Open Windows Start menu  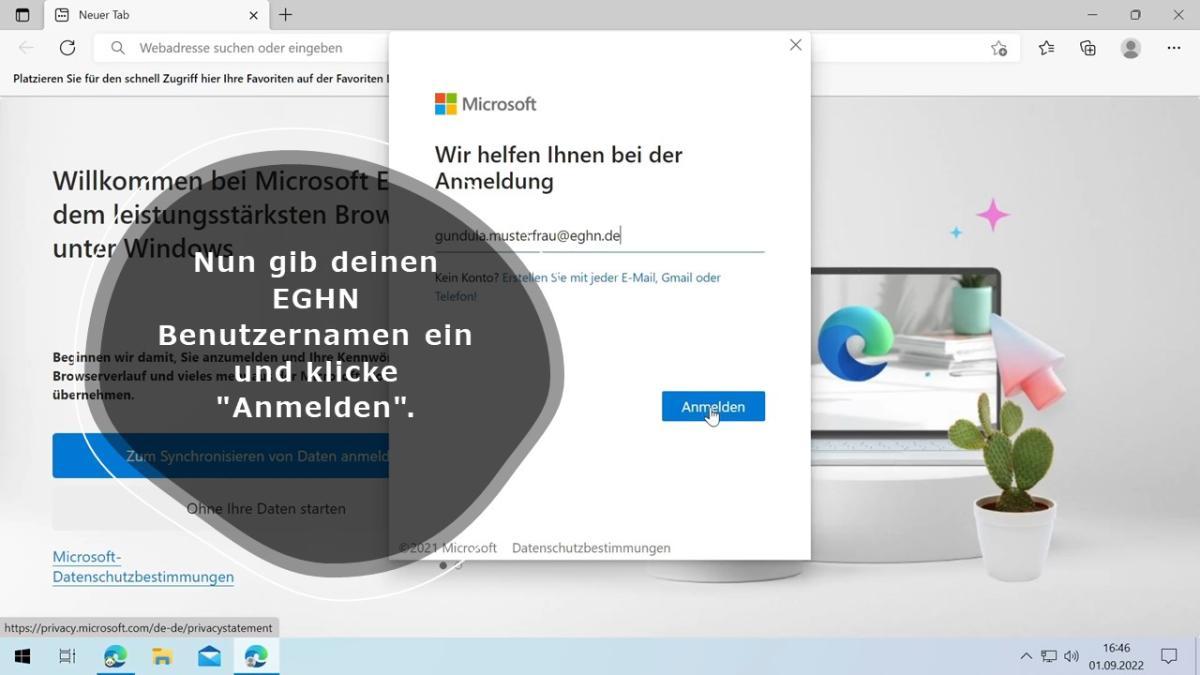point(22,656)
